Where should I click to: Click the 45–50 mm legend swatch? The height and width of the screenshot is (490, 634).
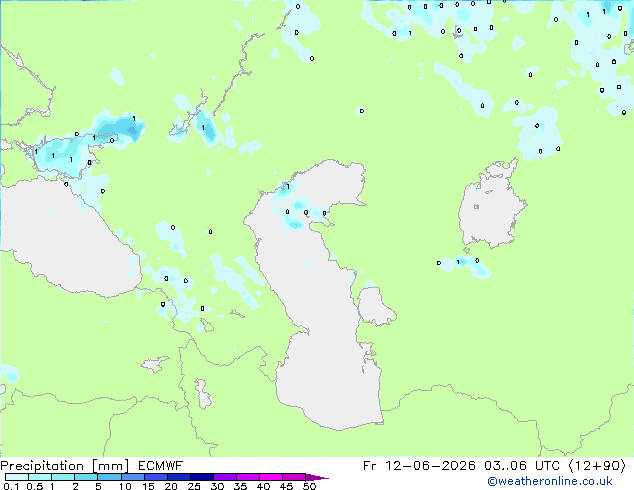pos(294,477)
